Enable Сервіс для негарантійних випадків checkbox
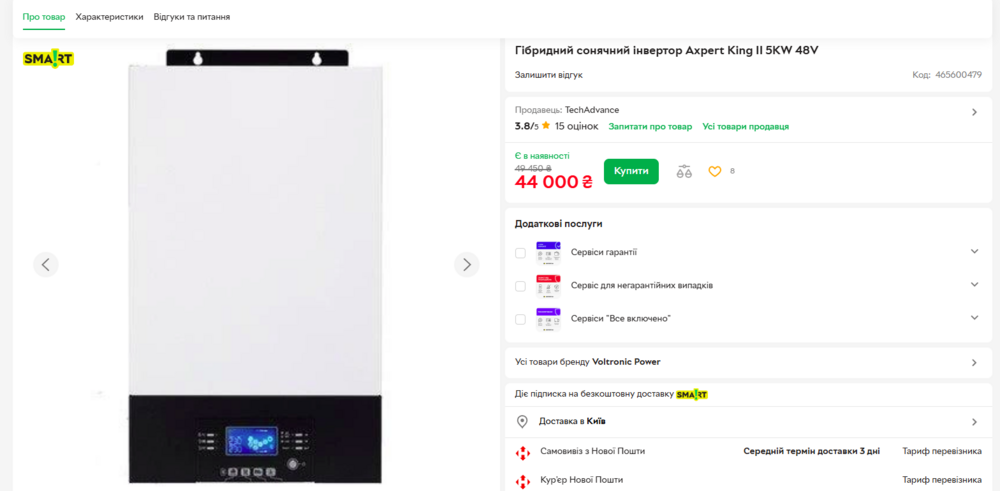 tap(520, 286)
